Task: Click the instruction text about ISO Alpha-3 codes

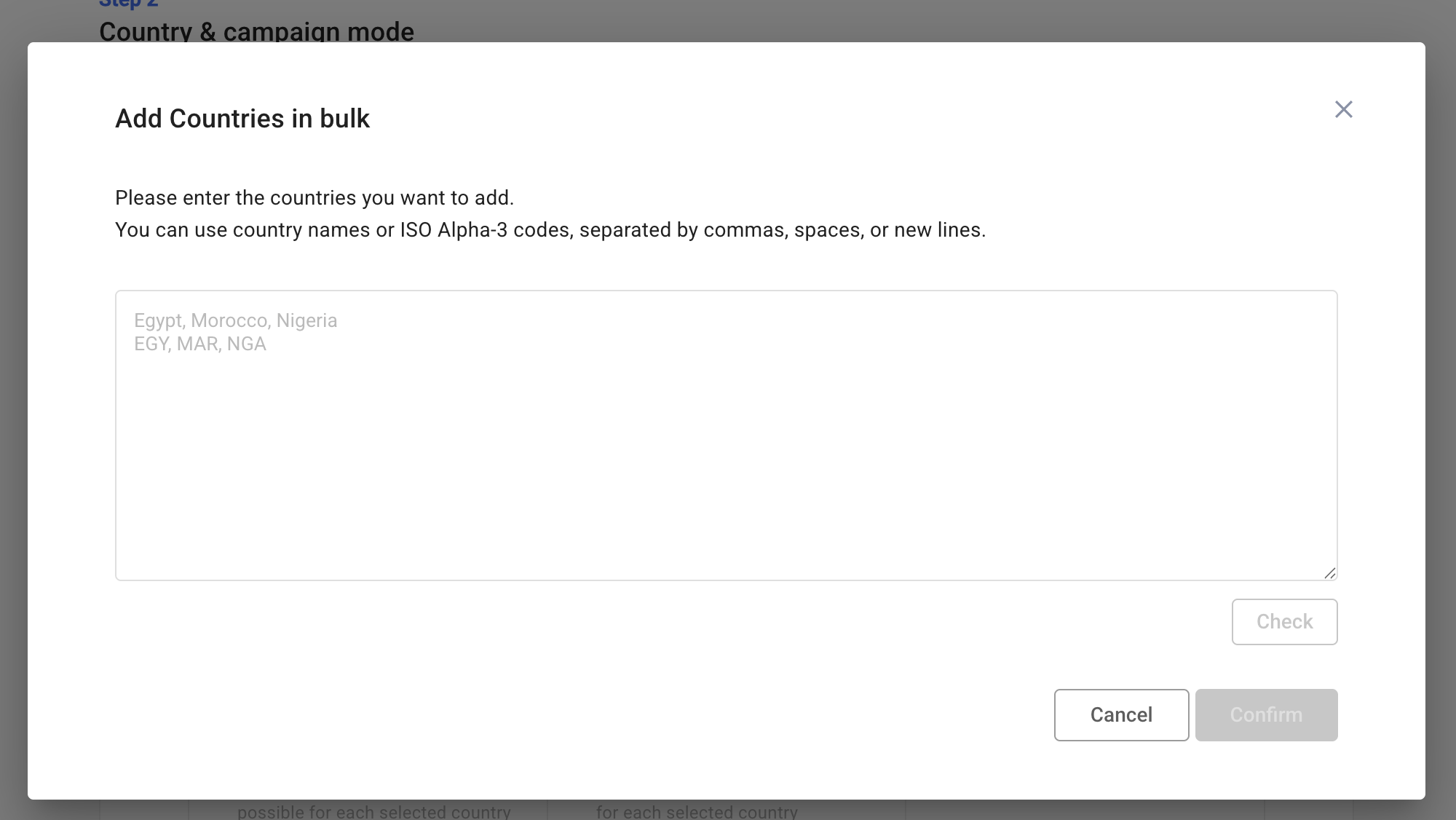Action: [550, 229]
